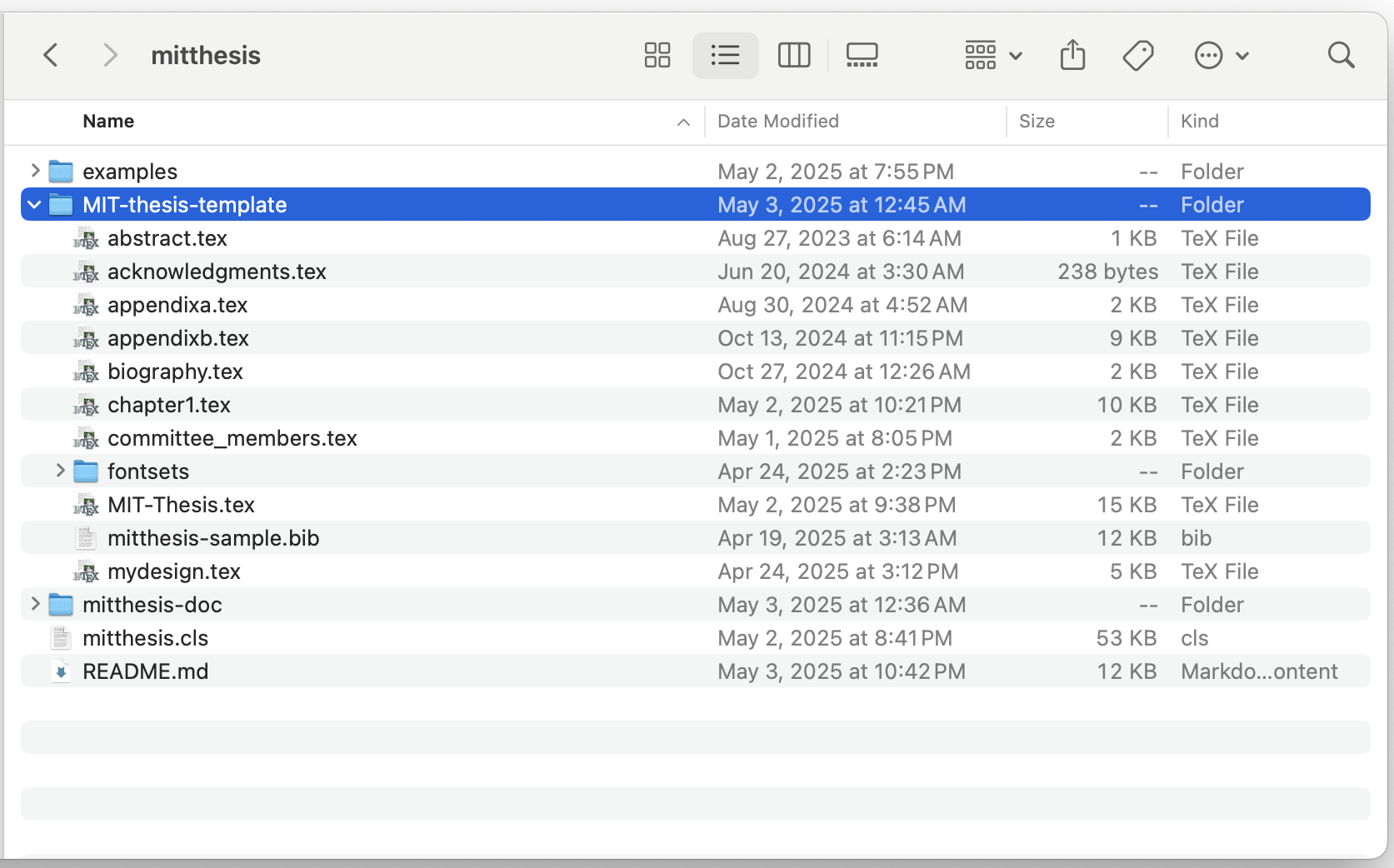The width and height of the screenshot is (1394, 868).
Task: Select the mitthesis-doc folder name
Action: 152,605
